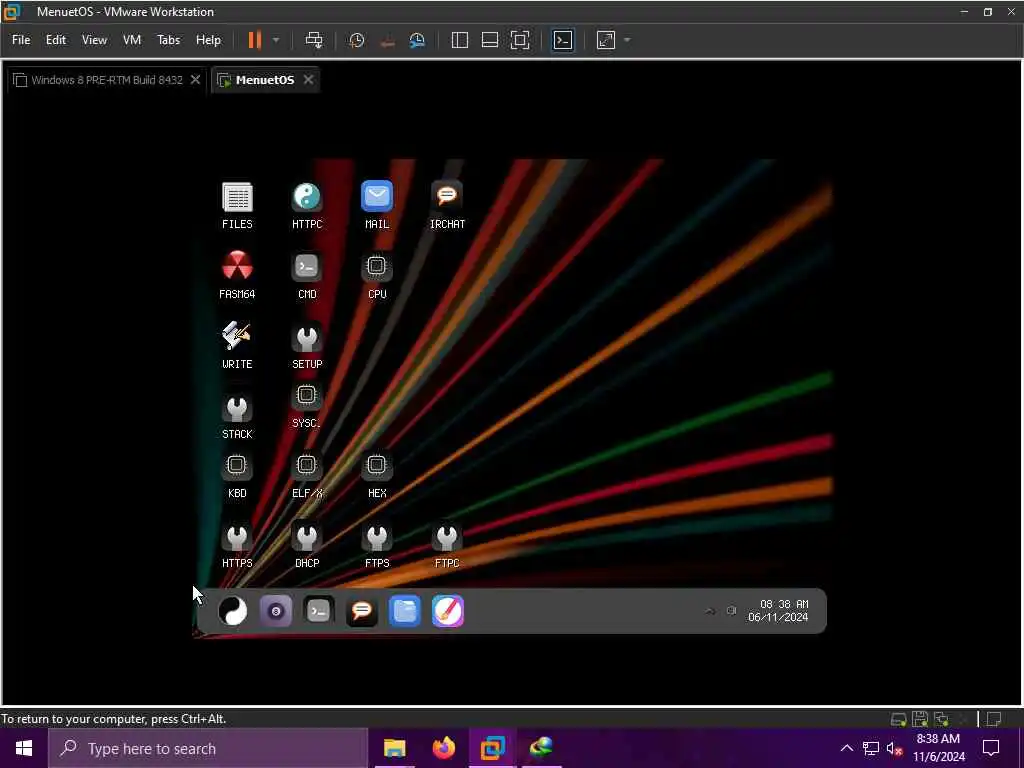The image size is (1024, 768).
Task: Click the chat bubble icon in the dock
Action: click(362, 611)
